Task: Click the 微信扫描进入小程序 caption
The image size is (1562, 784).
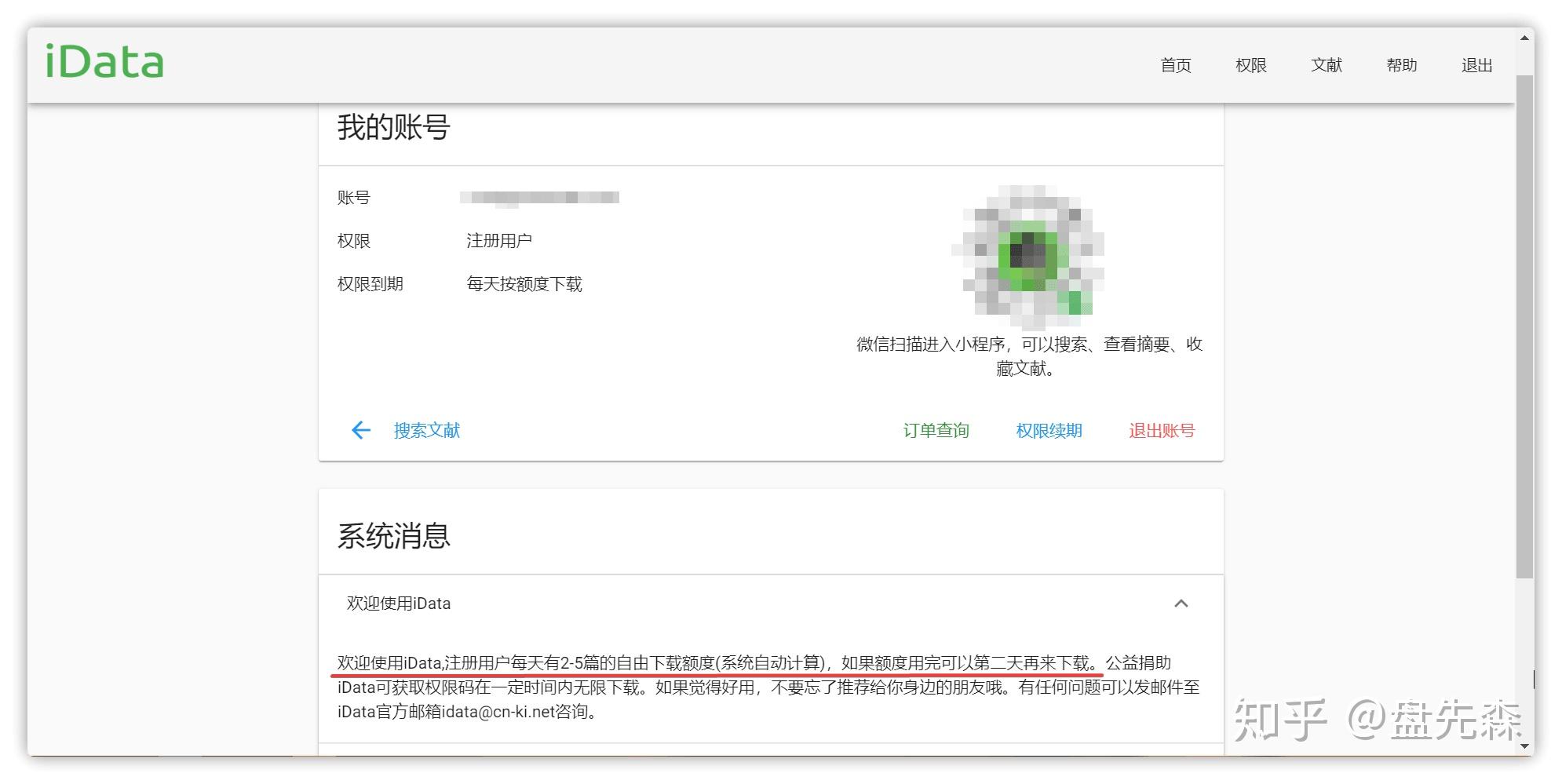Action: [x=1029, y=356]
